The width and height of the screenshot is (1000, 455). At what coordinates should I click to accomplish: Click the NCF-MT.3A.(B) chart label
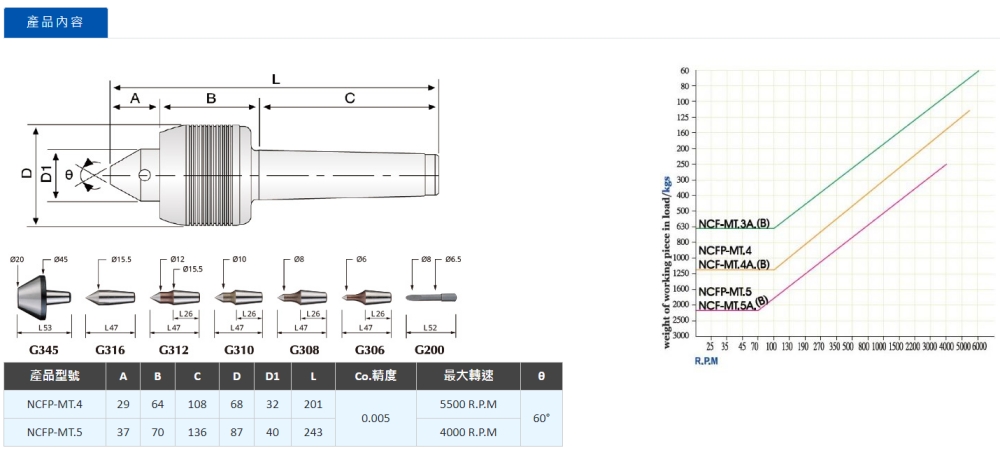[734, 223]
